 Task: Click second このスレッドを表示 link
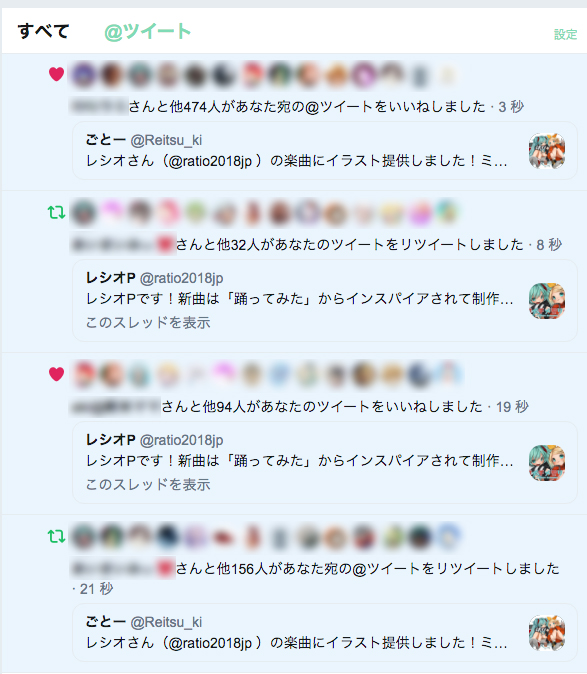coord(148,484)
